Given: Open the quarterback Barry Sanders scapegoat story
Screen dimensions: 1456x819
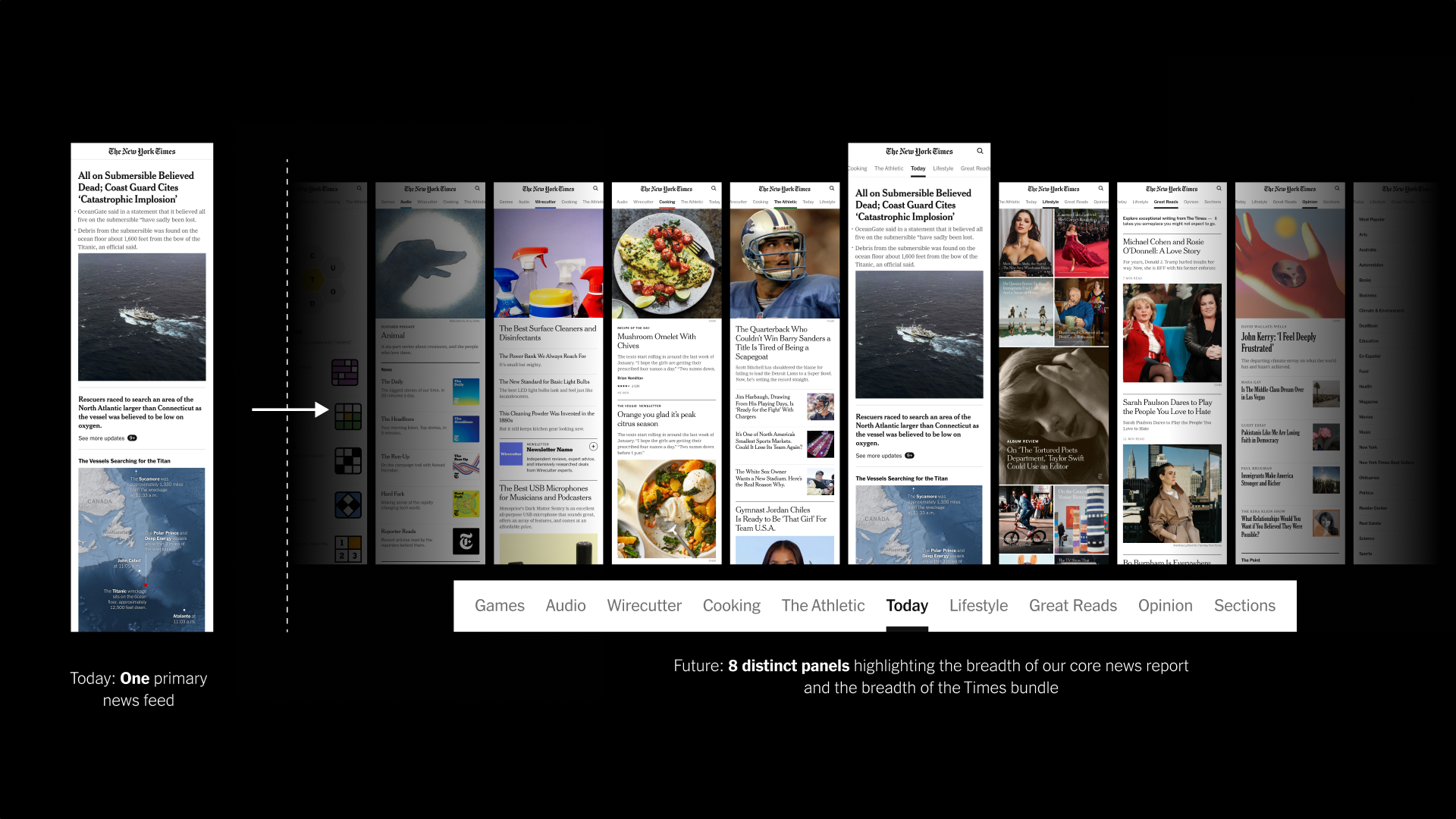Looking at the screenshot, I should pos(783,343).
